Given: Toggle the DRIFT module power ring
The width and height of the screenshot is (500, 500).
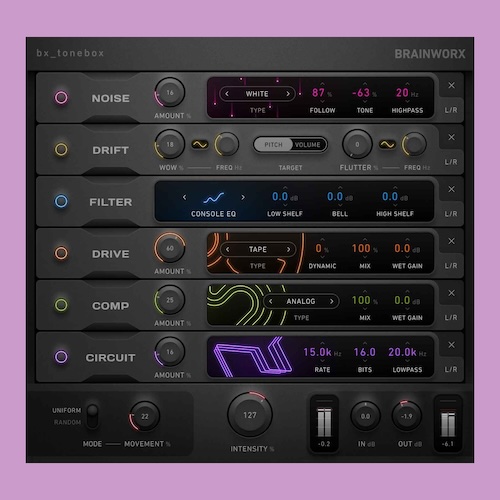Looking at the screenshot, I should click(61, 149).
